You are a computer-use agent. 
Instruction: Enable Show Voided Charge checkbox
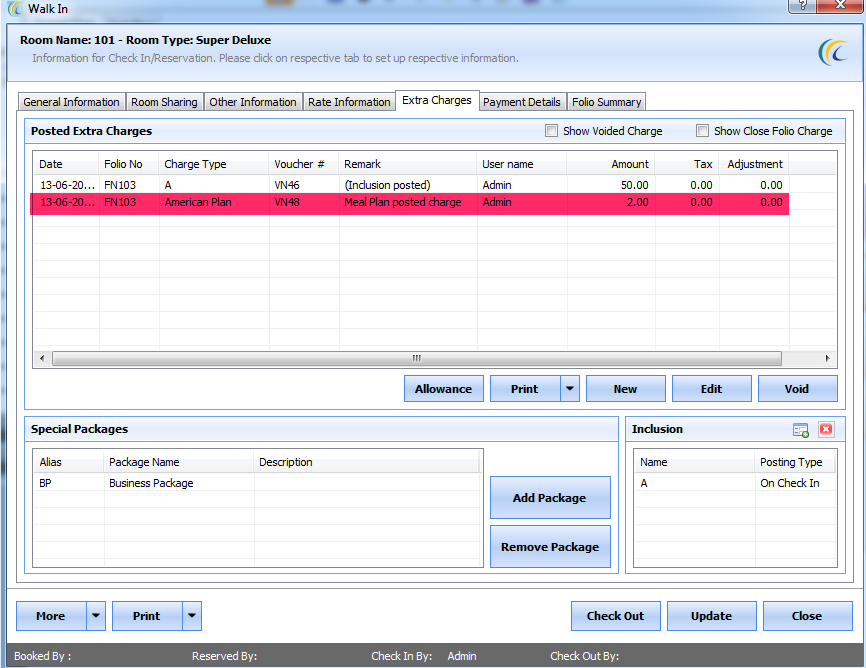551,130
